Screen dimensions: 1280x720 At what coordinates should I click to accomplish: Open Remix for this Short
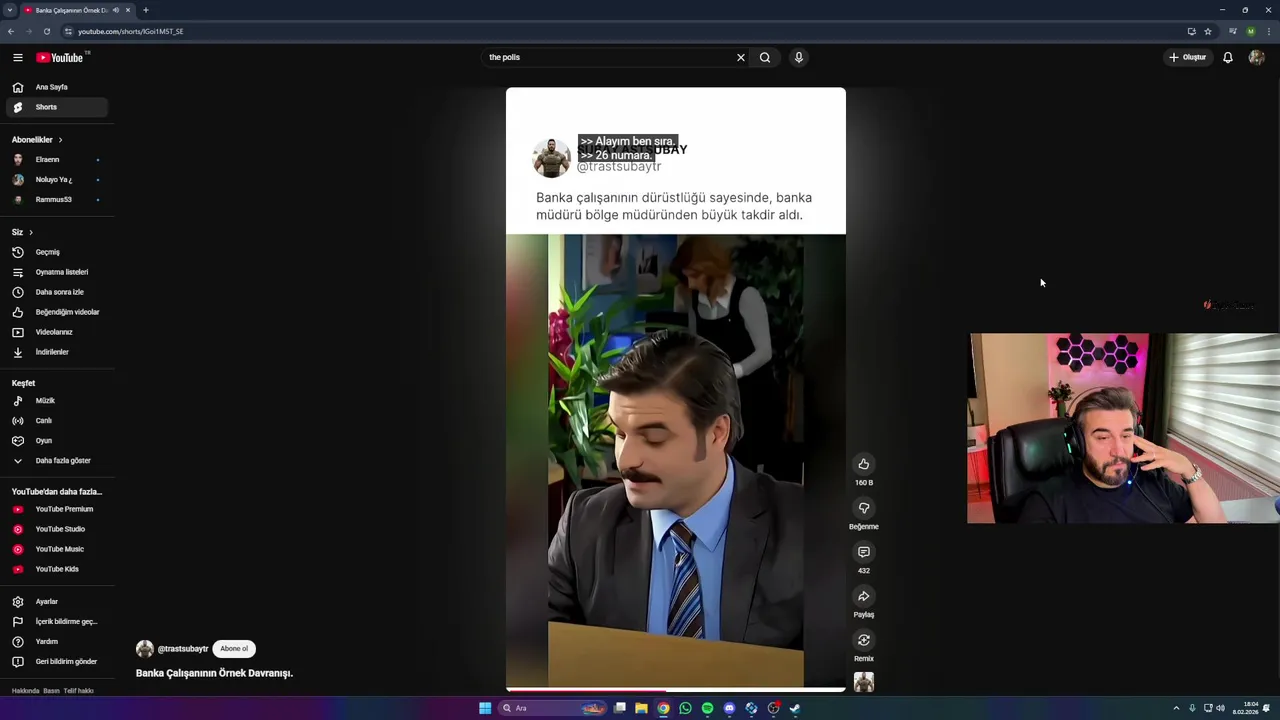pyautogui.click(x=864, y=640)
